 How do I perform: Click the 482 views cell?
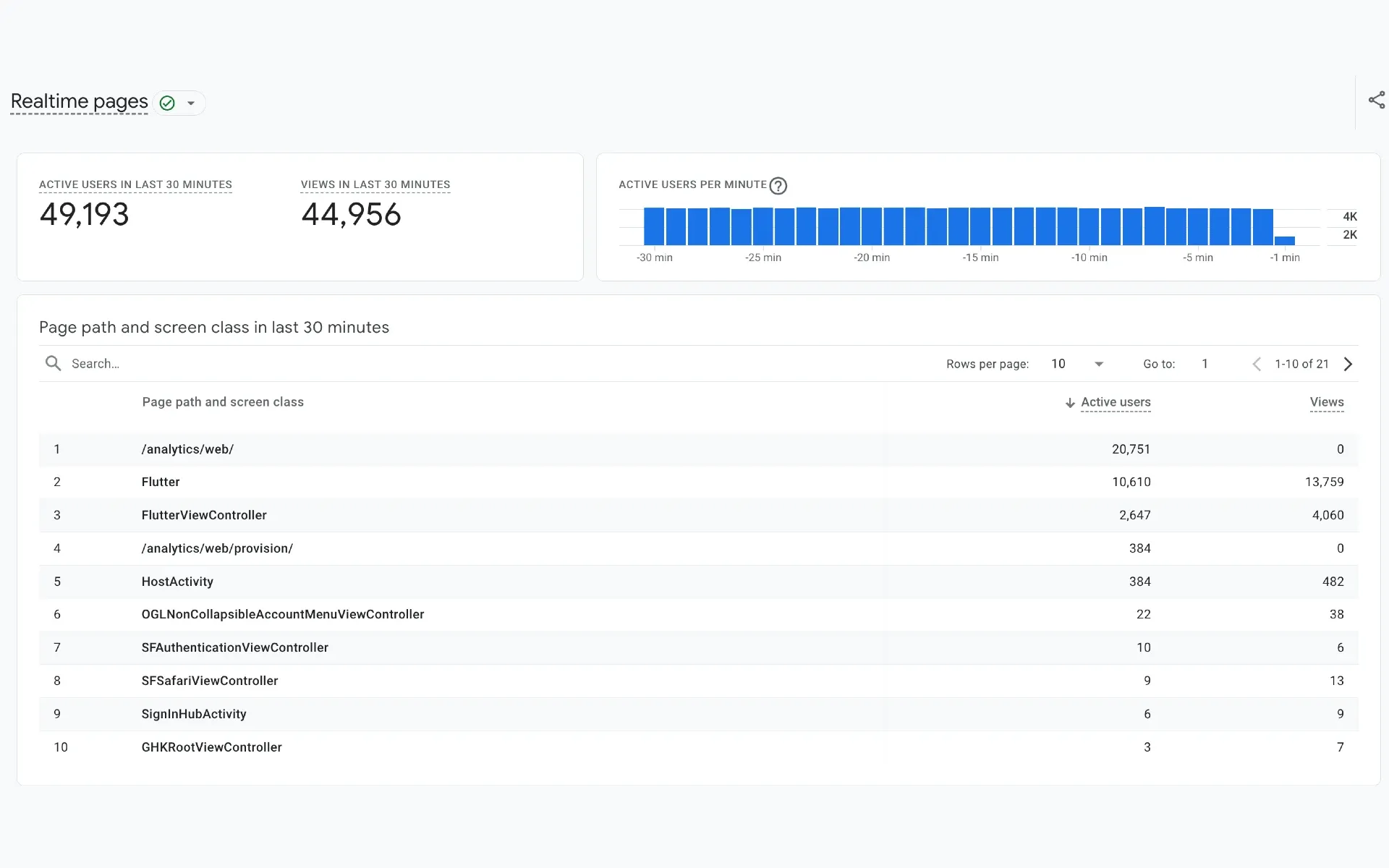click(1333, 582)
